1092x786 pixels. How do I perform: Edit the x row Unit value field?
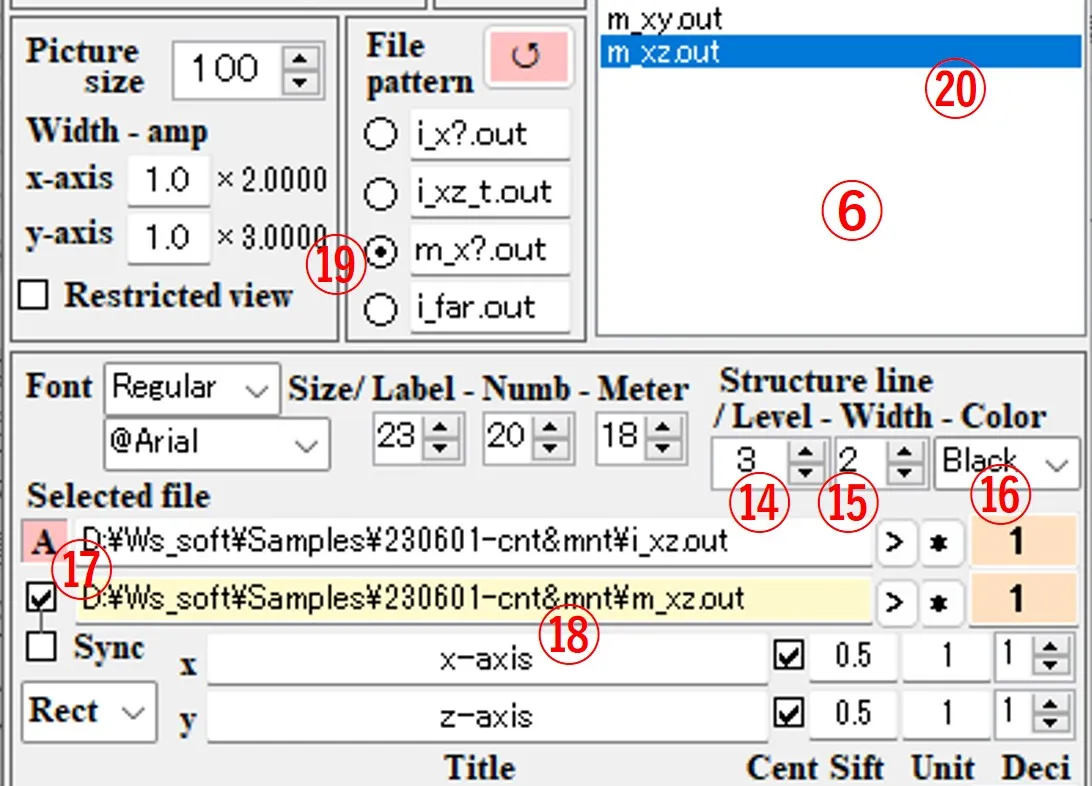pyautogui.click(x=946, y=656)
